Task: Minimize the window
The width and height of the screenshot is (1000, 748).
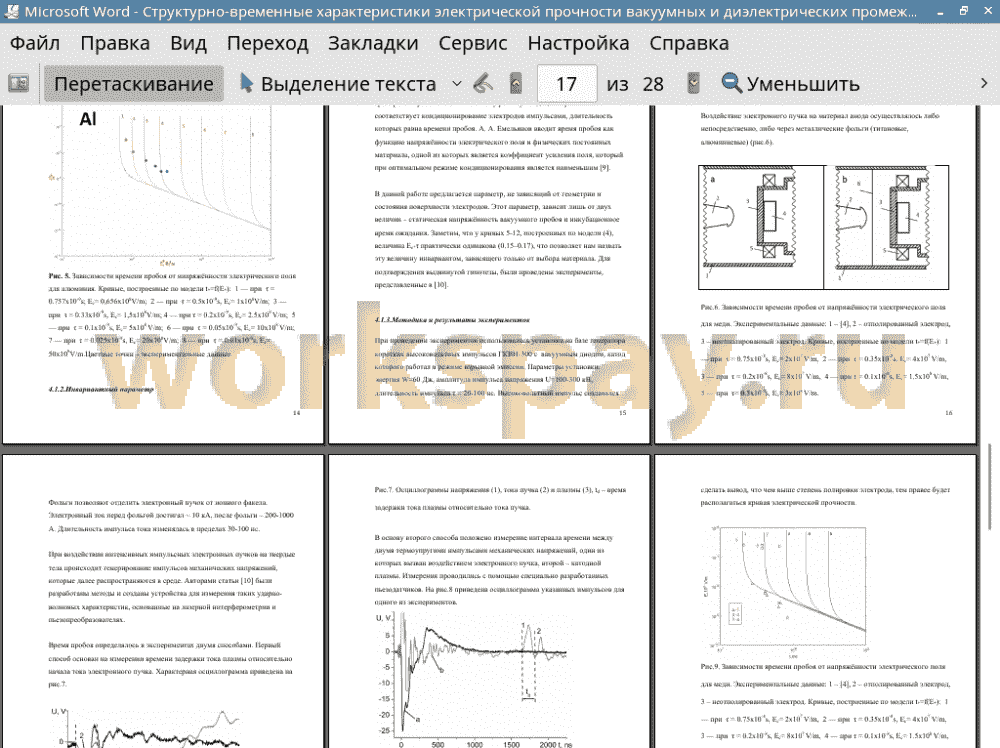Action: pyautogui.click(x=941, y=11)
